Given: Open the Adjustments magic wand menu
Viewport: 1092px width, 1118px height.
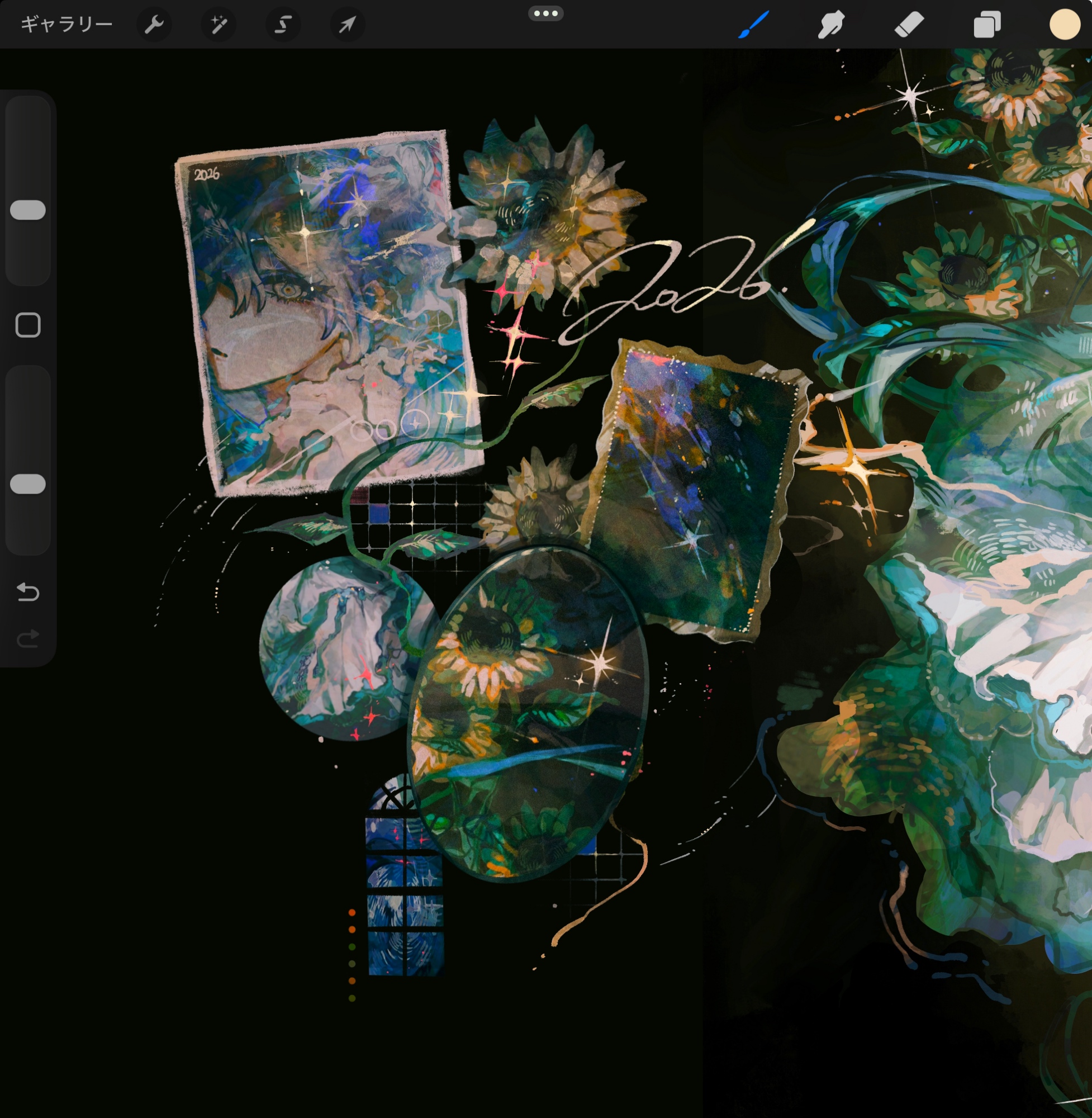Looking at the screenshot, I should [x=219, y=25].
